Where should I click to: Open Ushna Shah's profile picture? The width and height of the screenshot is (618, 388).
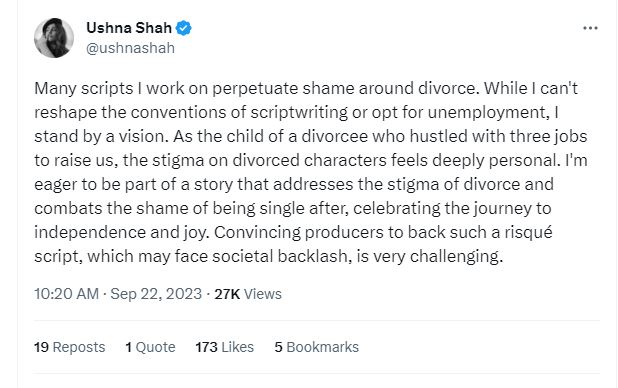point(54,38)
